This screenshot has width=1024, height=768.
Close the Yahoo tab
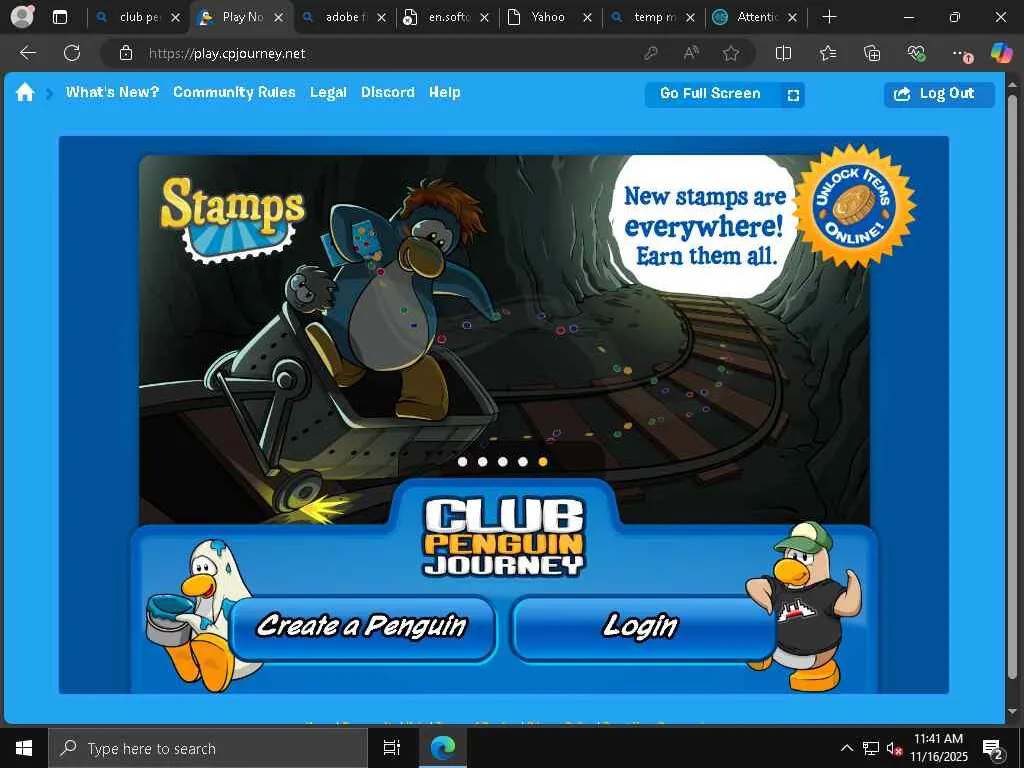[587, 18]
